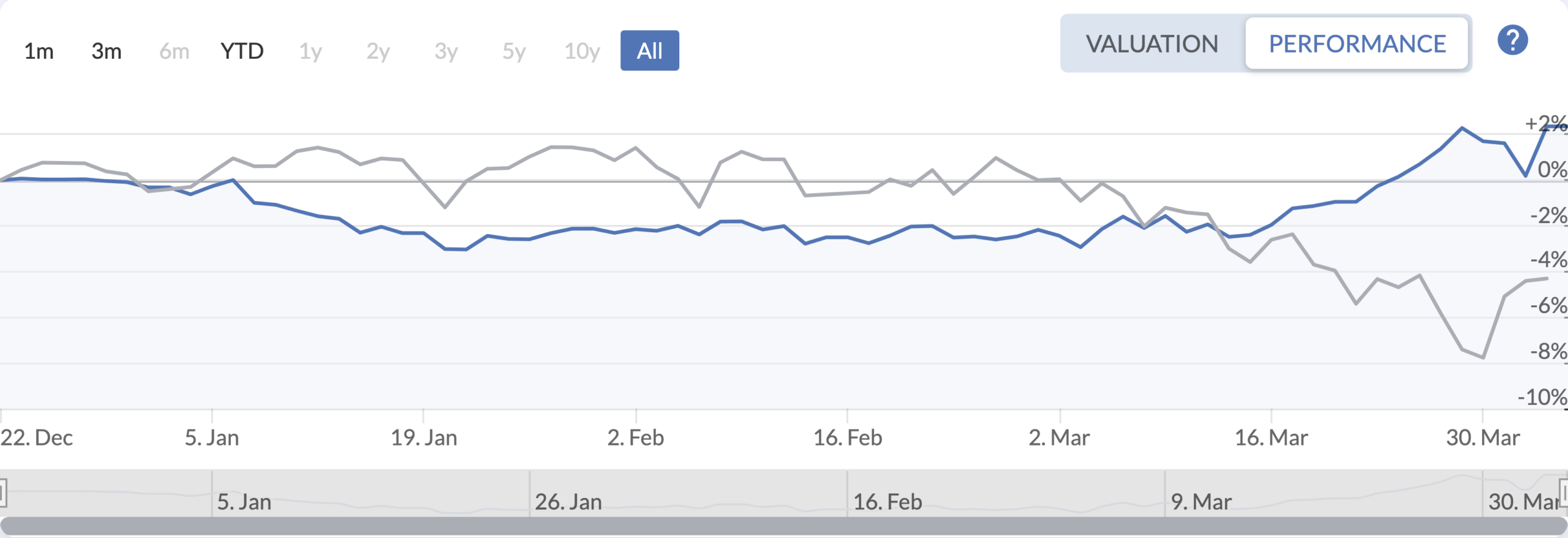This screenshot has height=538, width=1568.
Task: Select the 3m time range
Action: [x=107, y=51]
